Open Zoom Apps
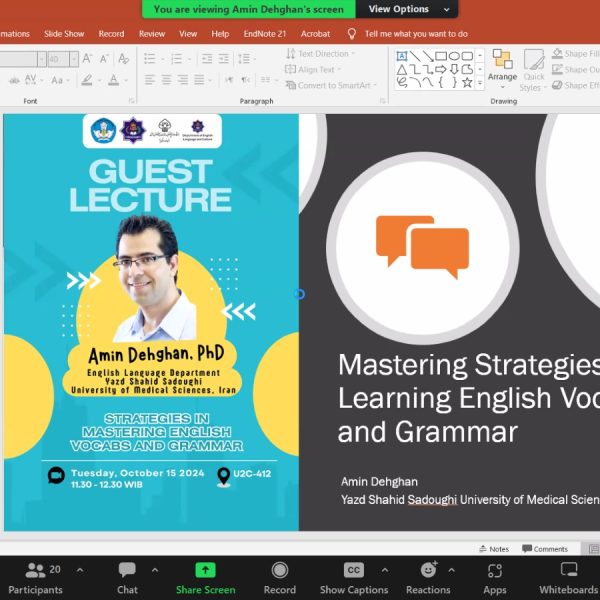This screenshot has height=600, width=600. [x=495, y=577]
